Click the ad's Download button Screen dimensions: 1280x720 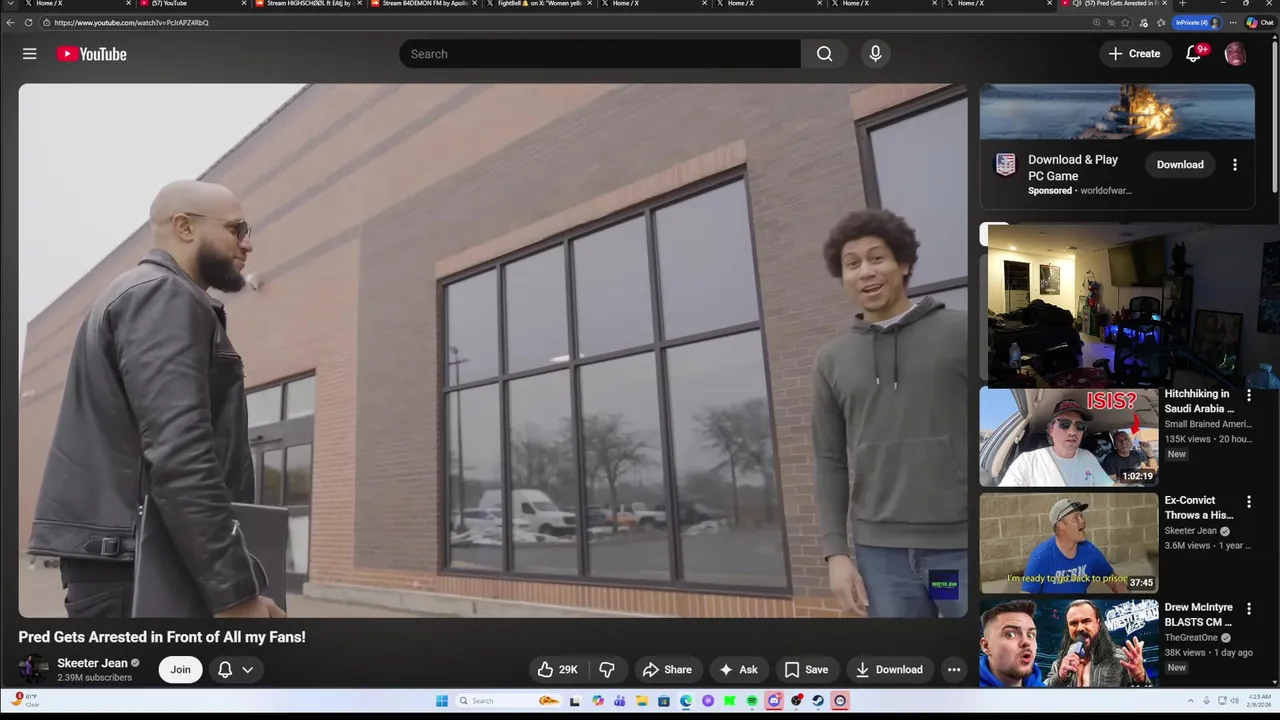tap(1180, 165)
